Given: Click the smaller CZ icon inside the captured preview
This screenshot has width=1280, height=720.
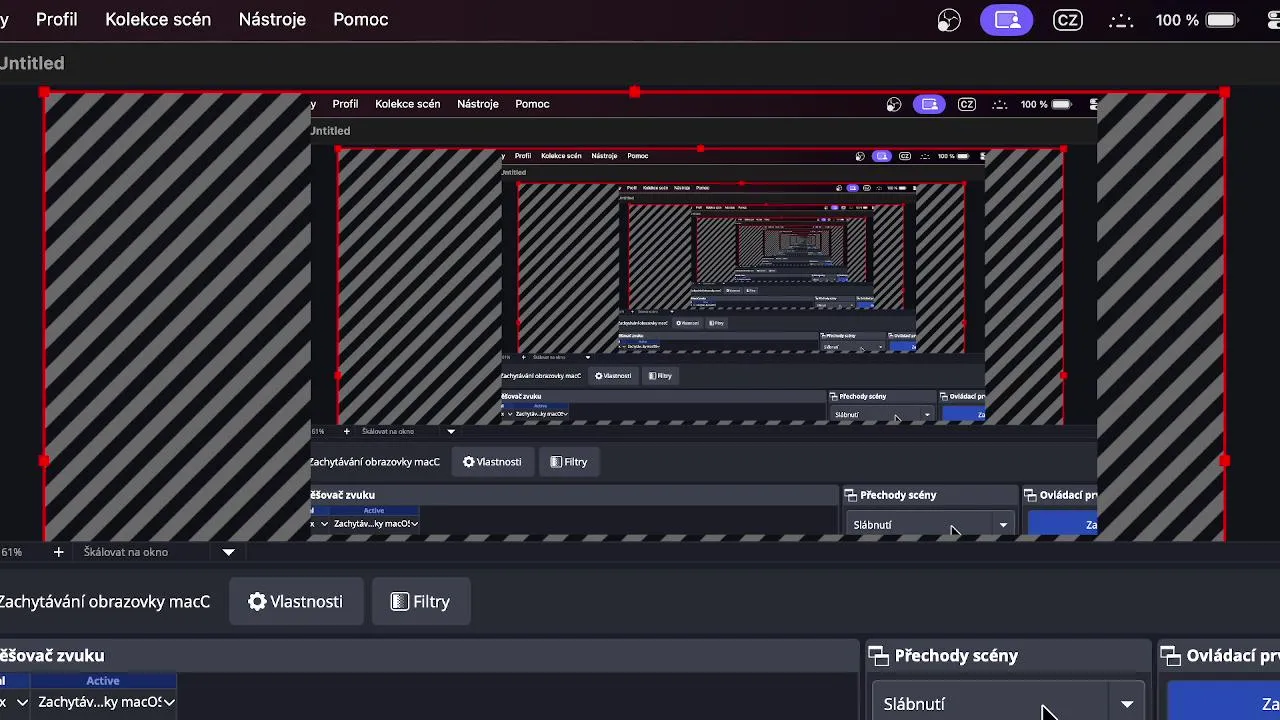Looking at the screenshot, I should click(x=967, y=104).
